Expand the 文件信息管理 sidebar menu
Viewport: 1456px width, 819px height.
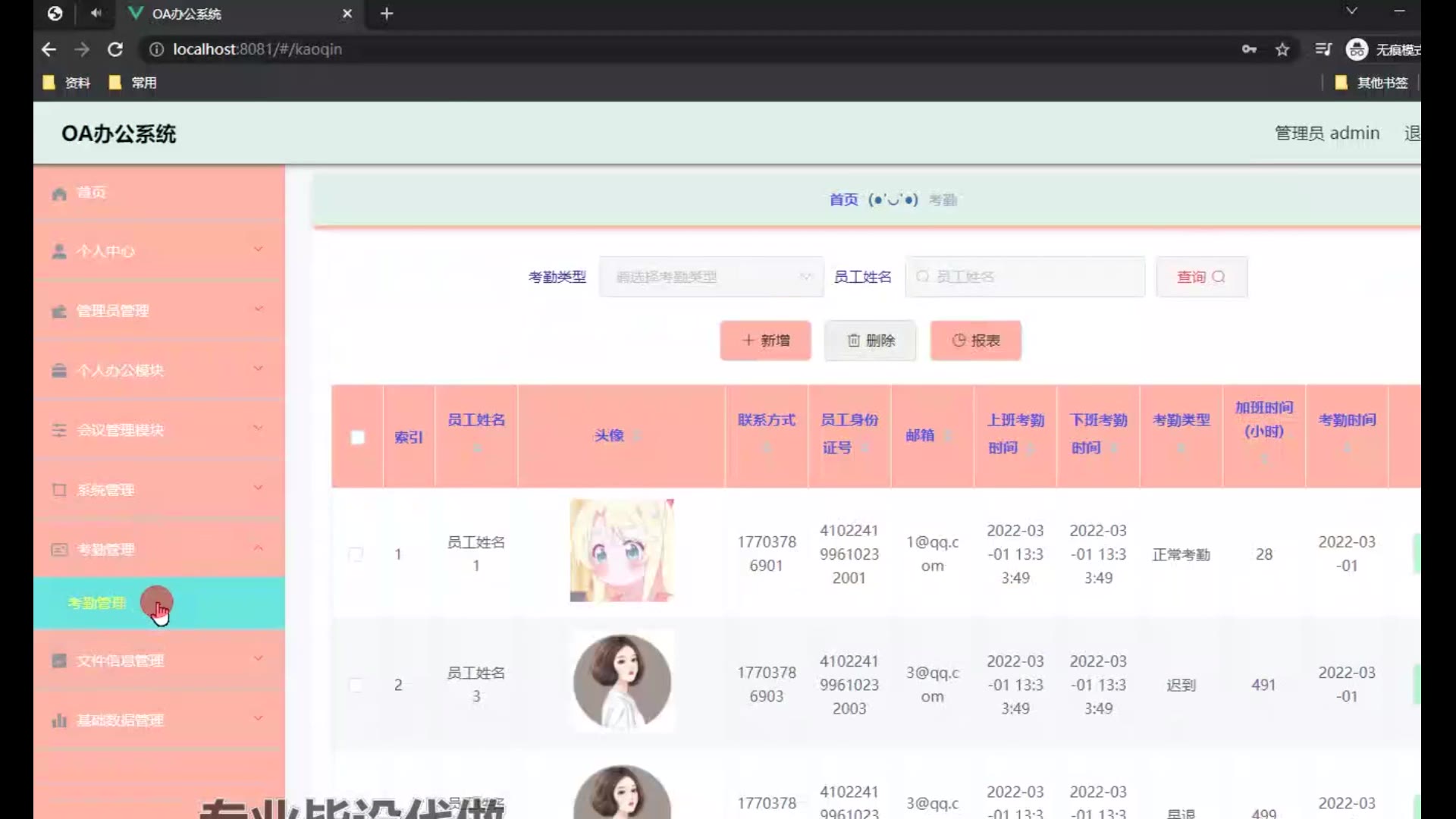click(x=159, y=661)
